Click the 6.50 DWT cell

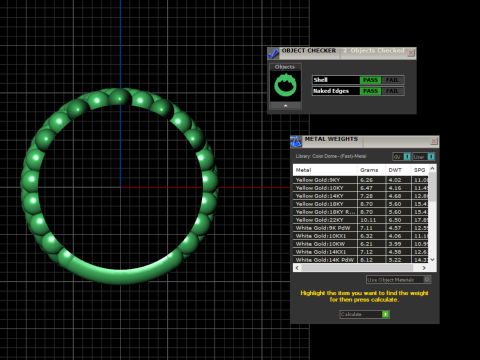pyautogui.click(x=398, y=220)
